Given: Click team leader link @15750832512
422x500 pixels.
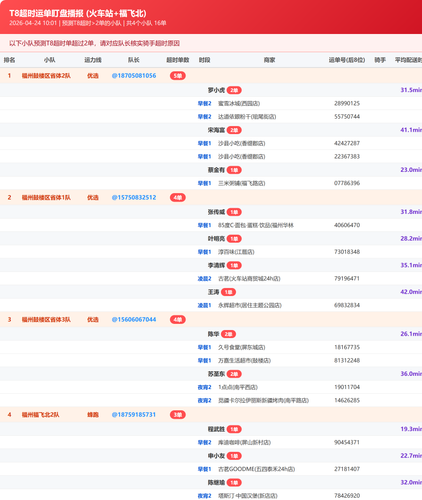Looking at the screenshot, I should 134,197.
